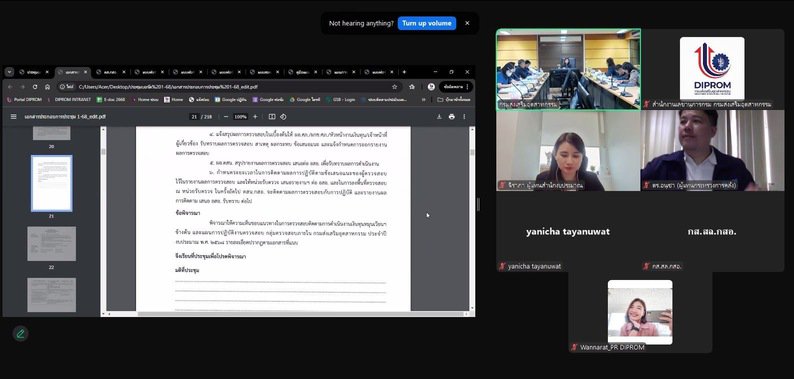Open the browser home page icon
This screenshot has height=379, width=794.
[47, 87]
